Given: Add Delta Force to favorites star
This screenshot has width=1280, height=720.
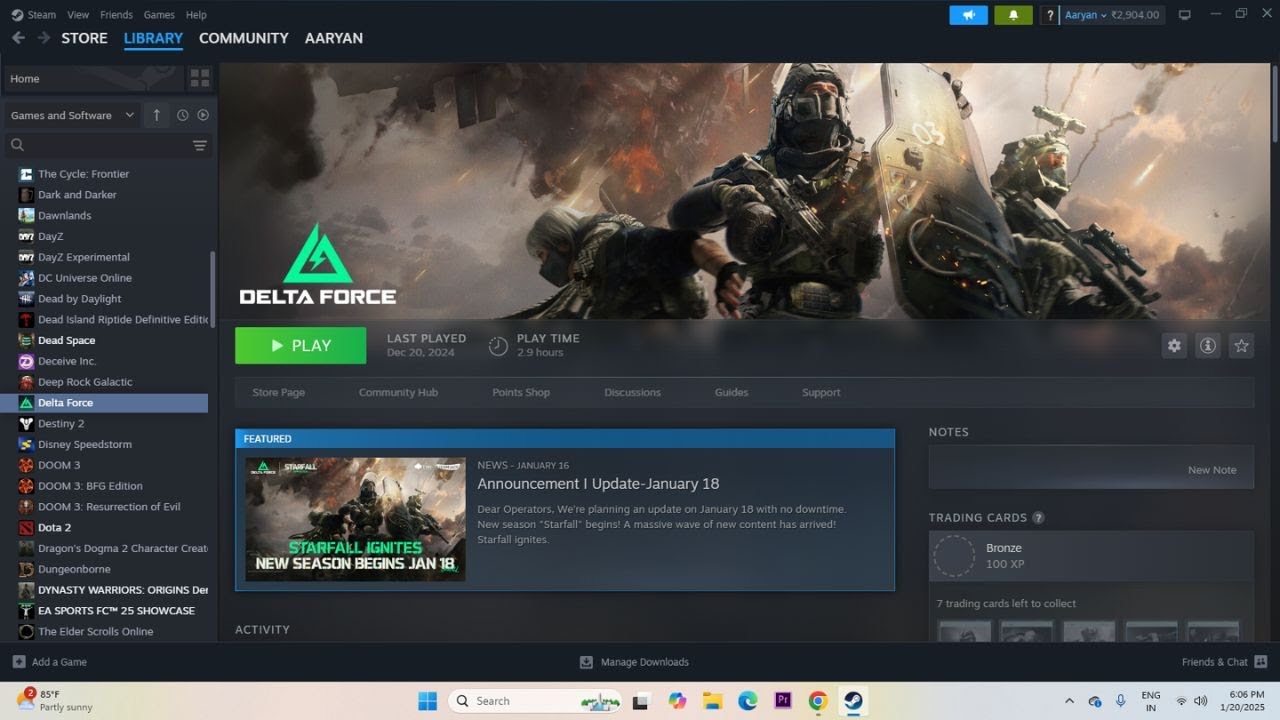Looking at the screenshot, I should (1241, 345).
